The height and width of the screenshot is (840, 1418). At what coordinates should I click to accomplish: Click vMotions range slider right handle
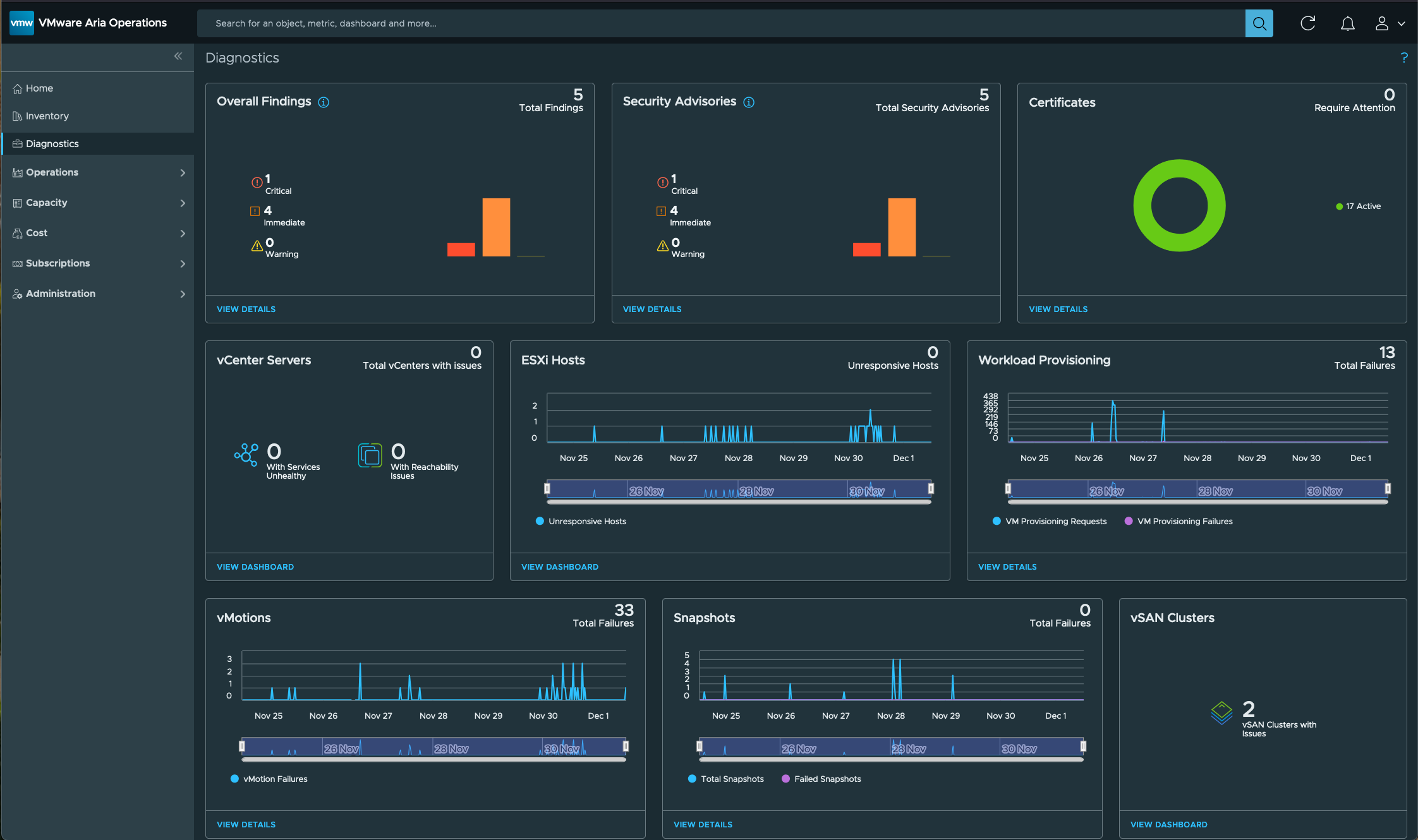(626, 746)
